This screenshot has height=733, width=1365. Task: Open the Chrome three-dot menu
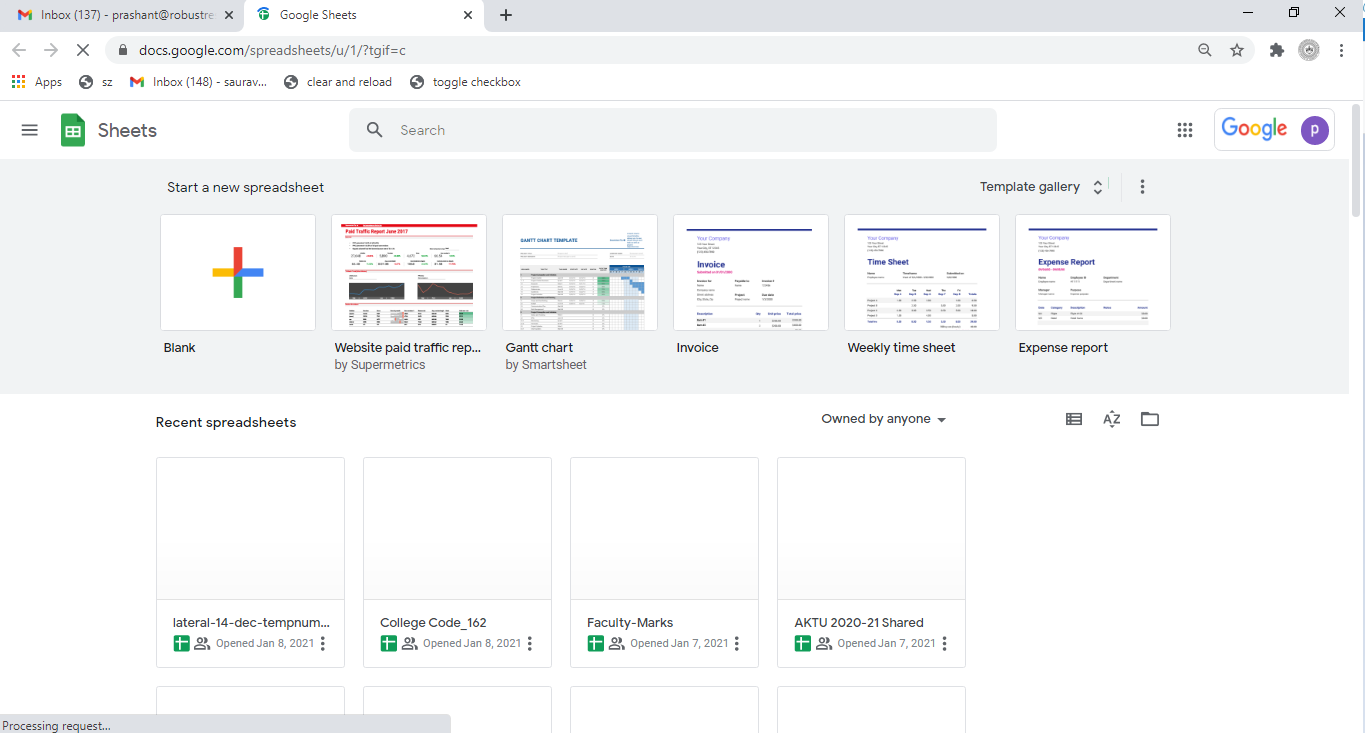tap(1341, 50)
